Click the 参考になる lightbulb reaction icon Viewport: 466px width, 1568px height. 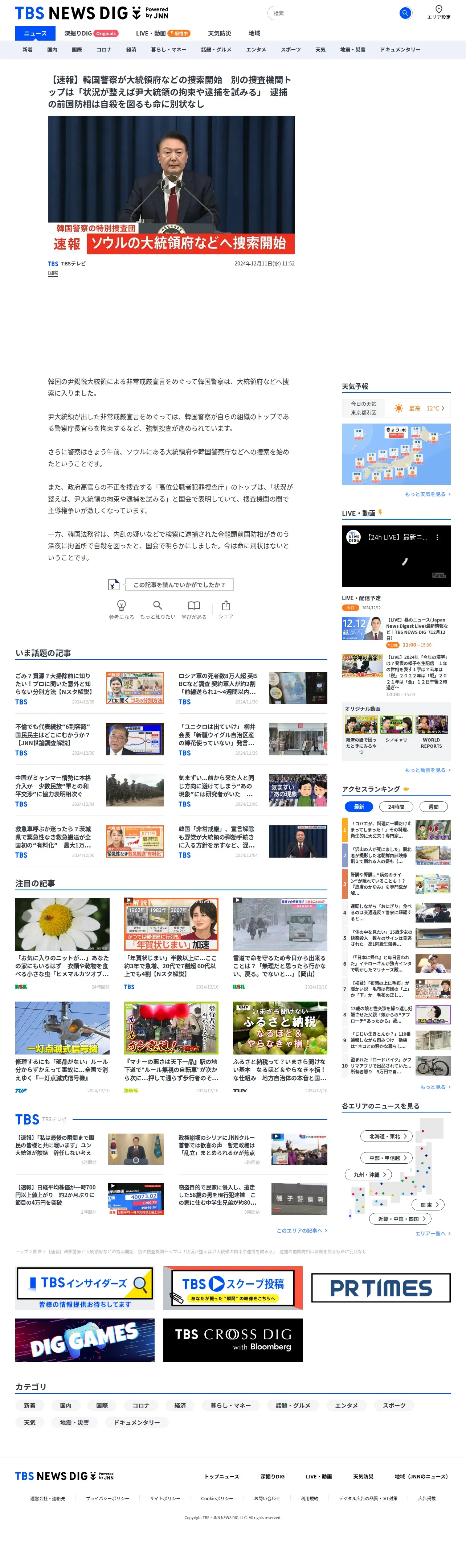coord(121,605)
